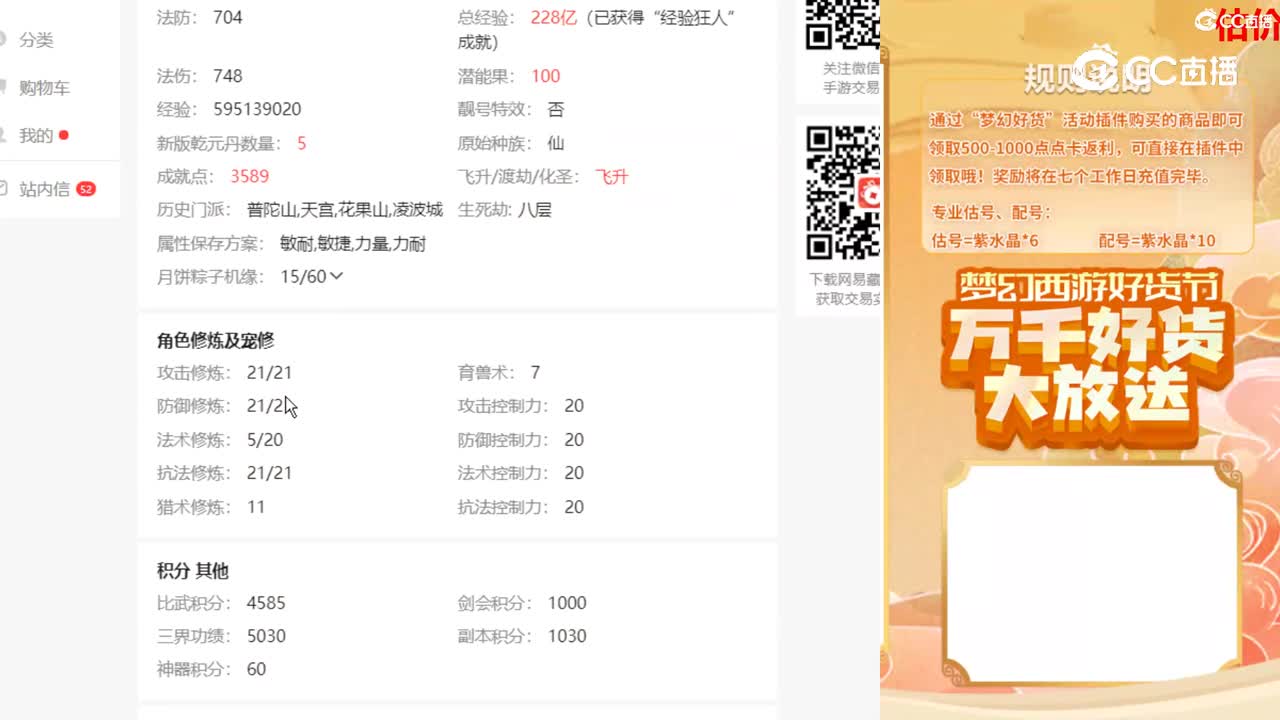Select 经验 value 595139020
1280x720 pixels.
coord(257,109)
